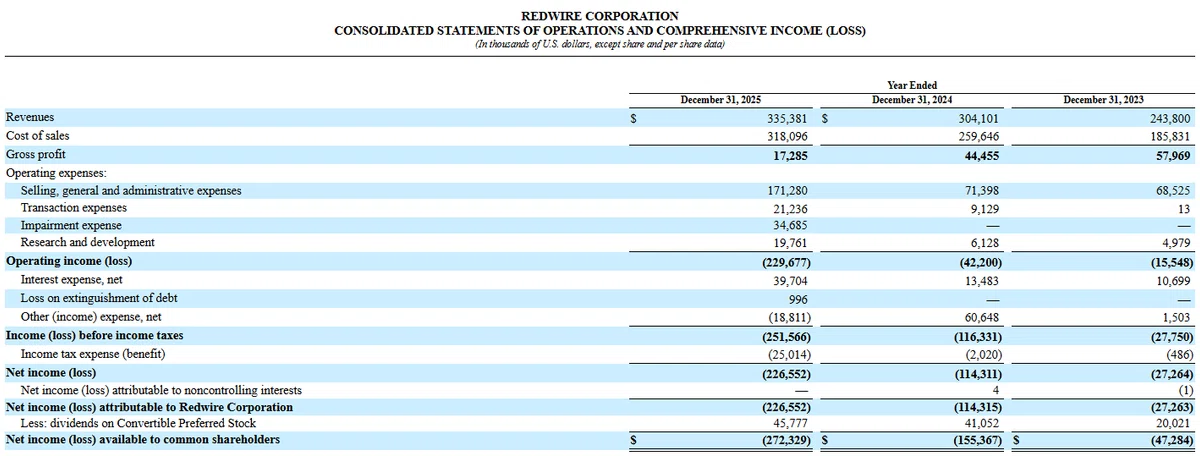Click preferred dividends value 45,777
This screenshot has width=1200, height=456.
tap(789, 424)
